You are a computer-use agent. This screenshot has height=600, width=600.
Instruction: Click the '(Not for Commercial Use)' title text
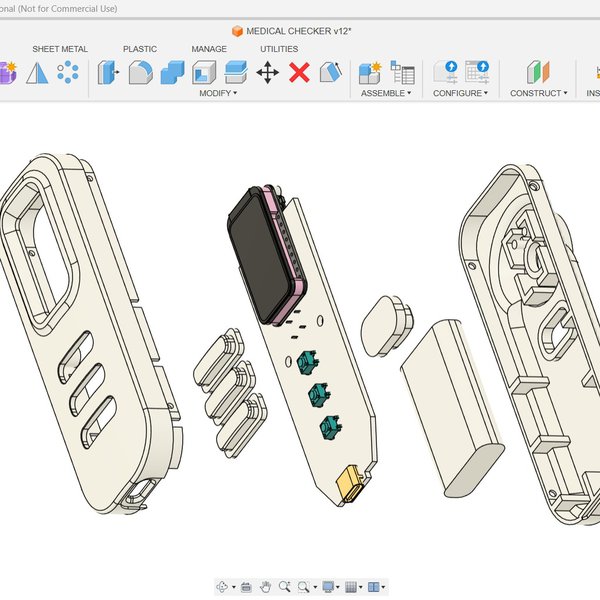click(x=68, y=8)
